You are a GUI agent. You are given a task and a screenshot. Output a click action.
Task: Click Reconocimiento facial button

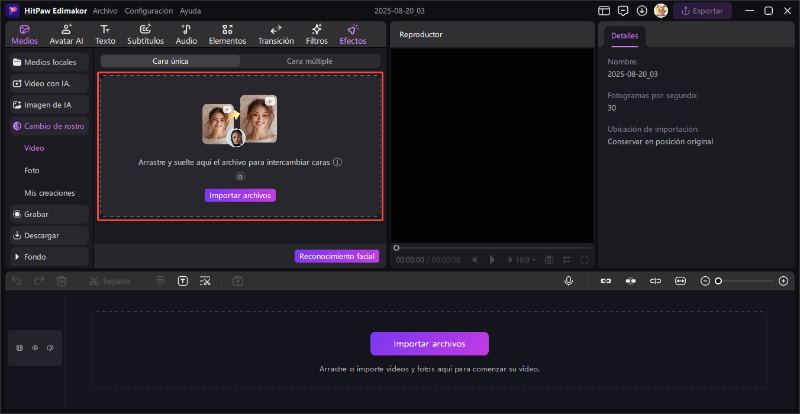click(x=337, y=256)
